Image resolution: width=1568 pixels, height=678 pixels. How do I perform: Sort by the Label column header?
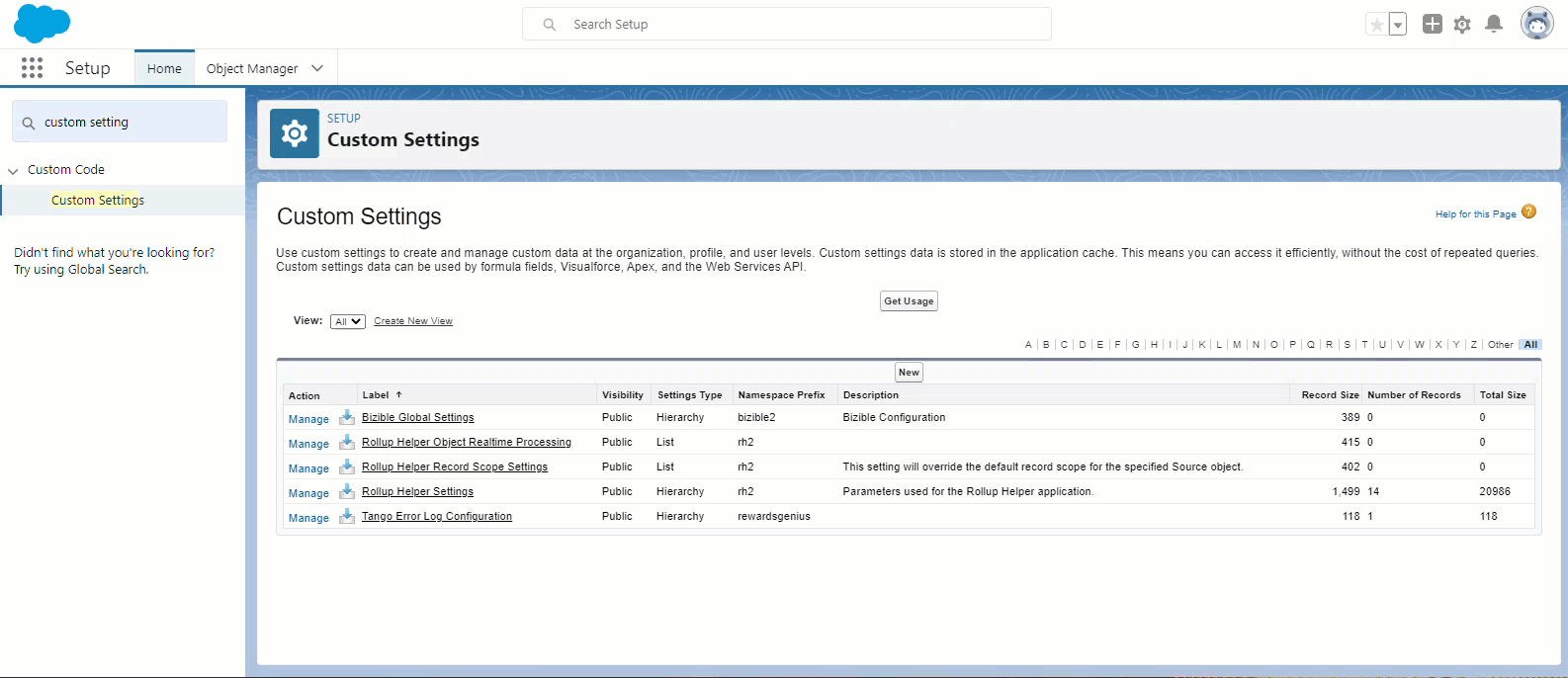coord(376,394)
